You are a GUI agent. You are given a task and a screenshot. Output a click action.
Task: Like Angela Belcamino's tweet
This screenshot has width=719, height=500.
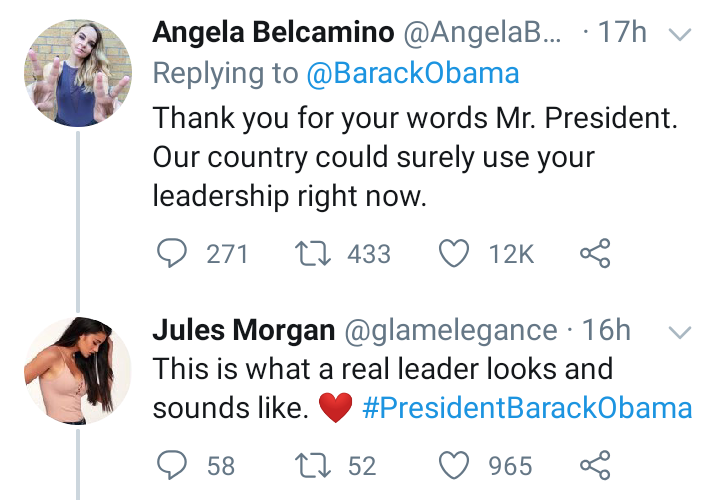click(455, 254)
